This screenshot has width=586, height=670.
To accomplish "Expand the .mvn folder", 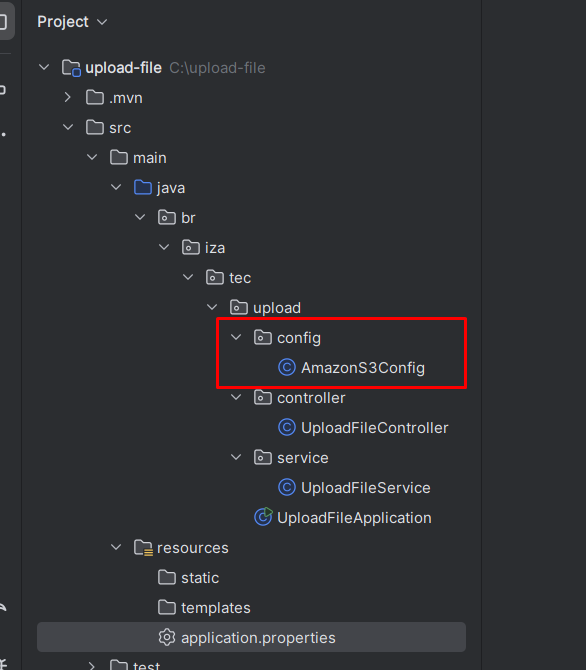I will tap(68, 98).
